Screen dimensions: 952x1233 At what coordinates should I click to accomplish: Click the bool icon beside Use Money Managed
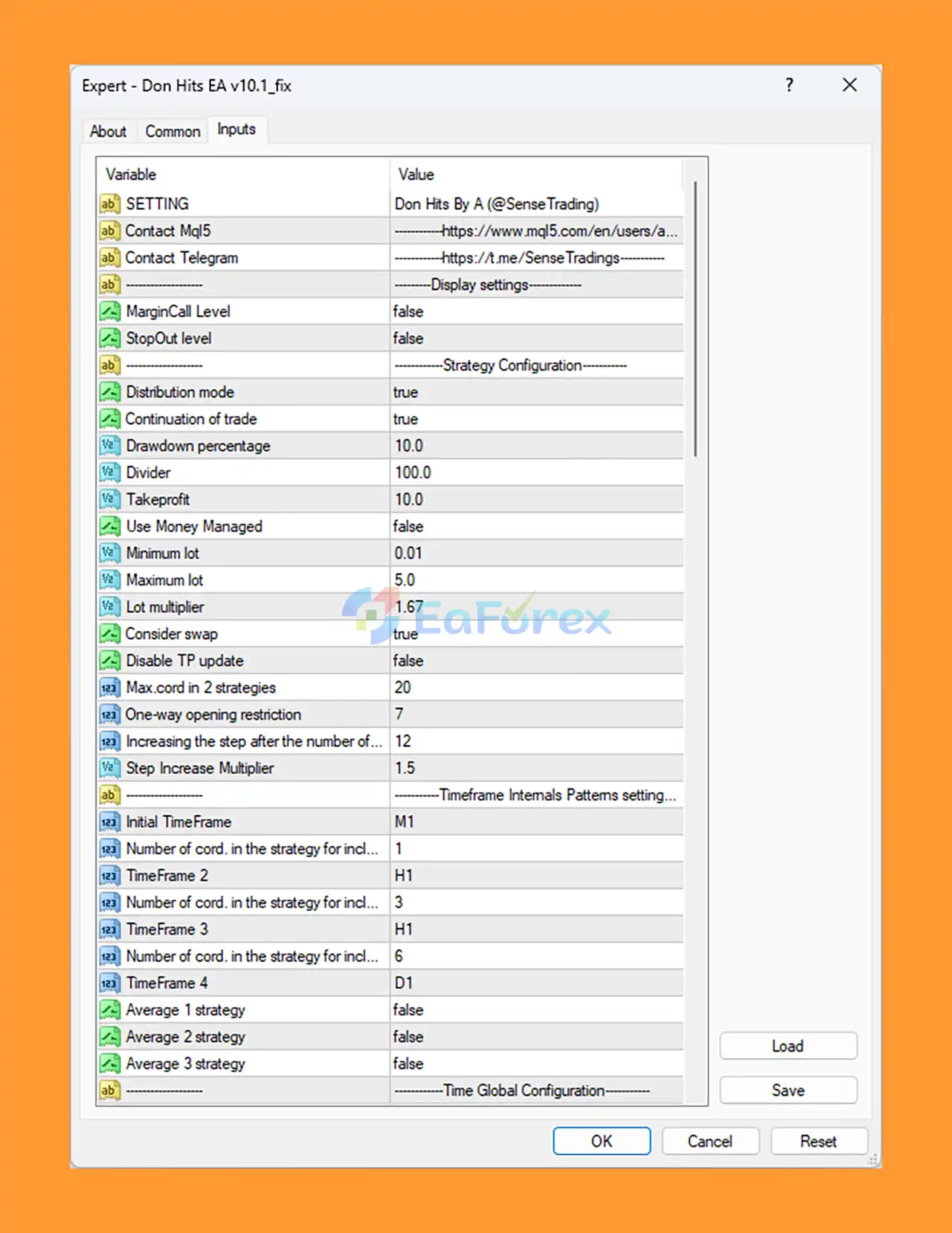(109, 526)
